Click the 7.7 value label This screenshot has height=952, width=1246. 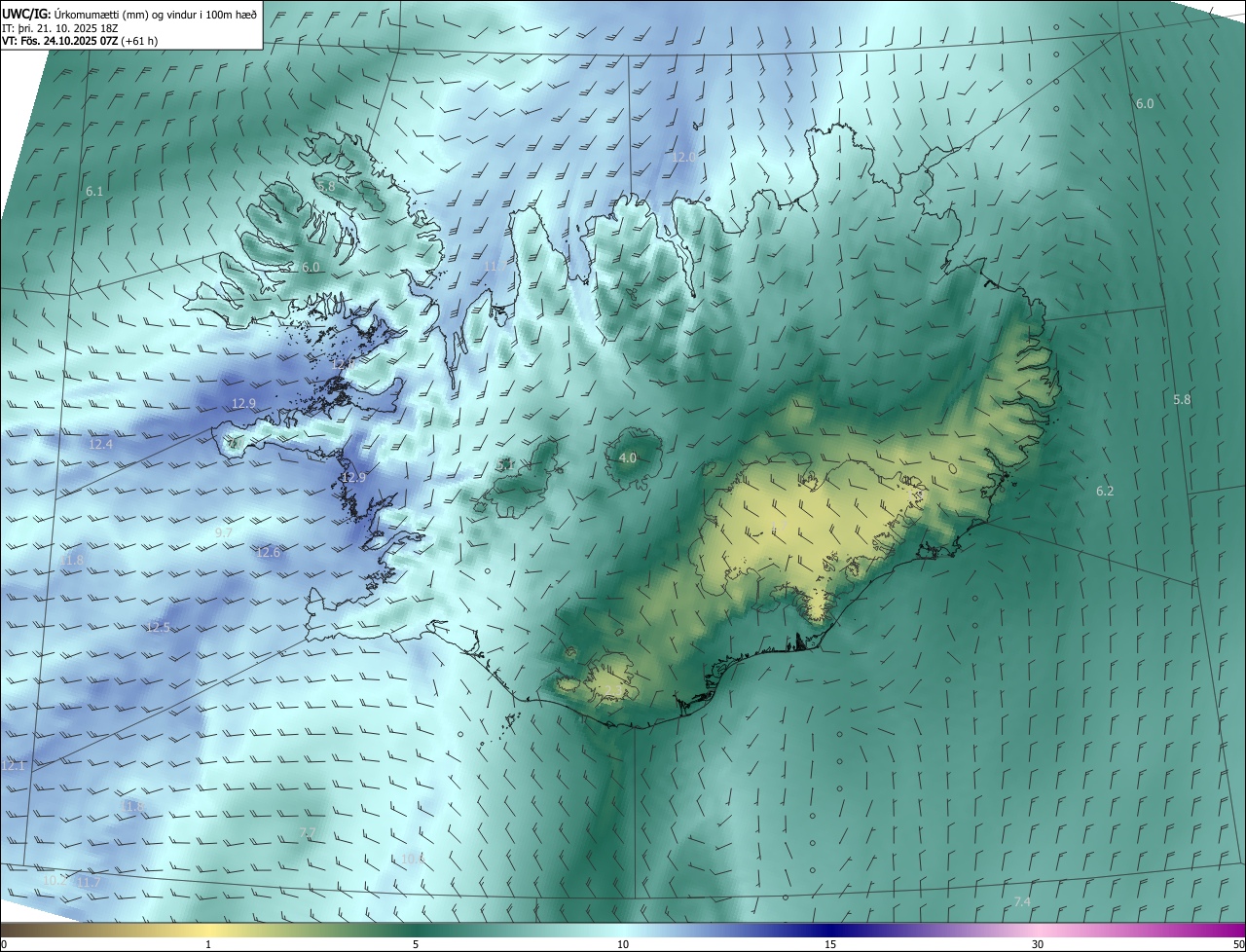click(x=308, y=832)
